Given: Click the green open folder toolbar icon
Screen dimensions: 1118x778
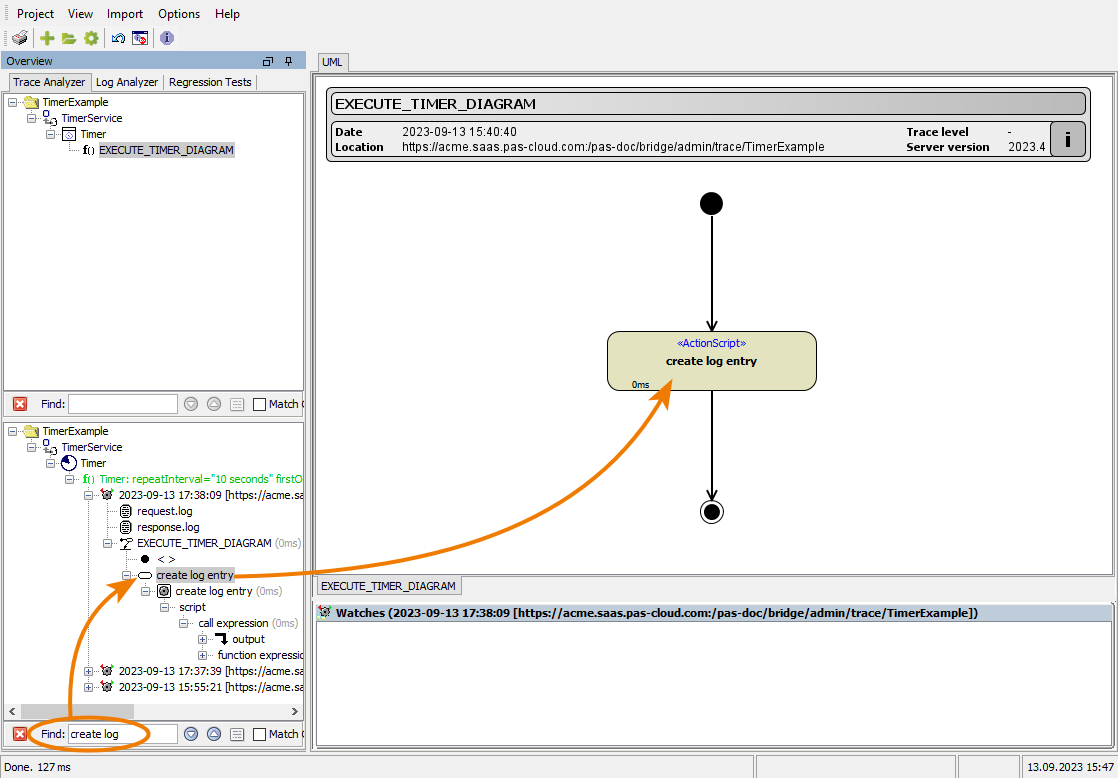Looking at the screenshot, I should click(x=69, y=38).
